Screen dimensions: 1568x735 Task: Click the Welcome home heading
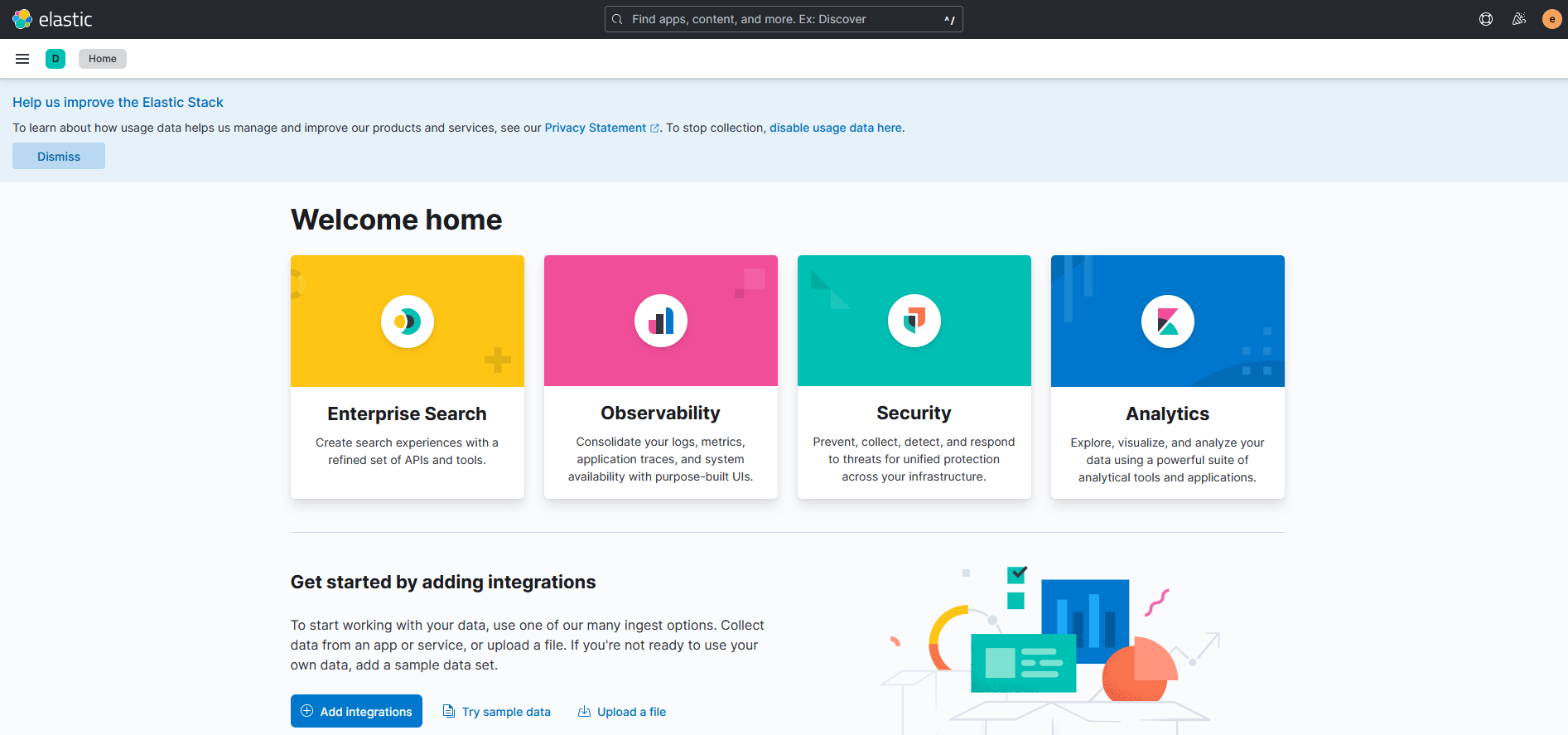[397, 220]
